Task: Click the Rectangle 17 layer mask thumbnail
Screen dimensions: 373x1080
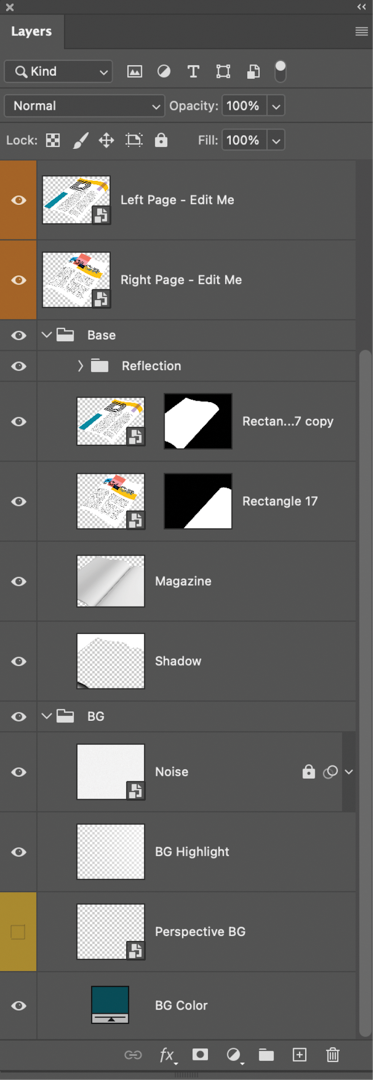Action: click(198, 501)
